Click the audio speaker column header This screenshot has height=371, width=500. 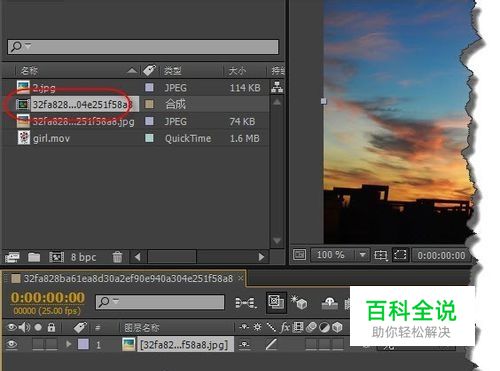pyautogui.click(x=25, y=327)
